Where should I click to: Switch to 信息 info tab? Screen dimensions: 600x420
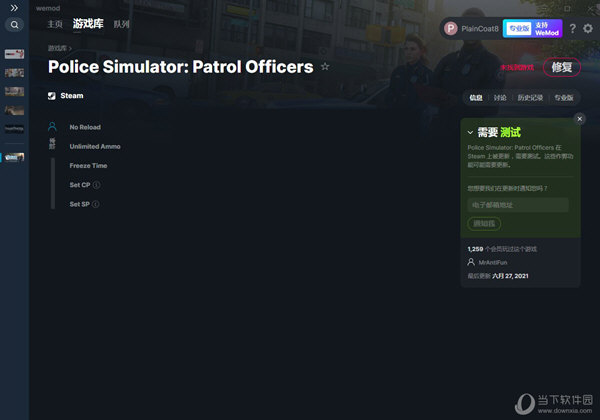[x=476, y=98]
